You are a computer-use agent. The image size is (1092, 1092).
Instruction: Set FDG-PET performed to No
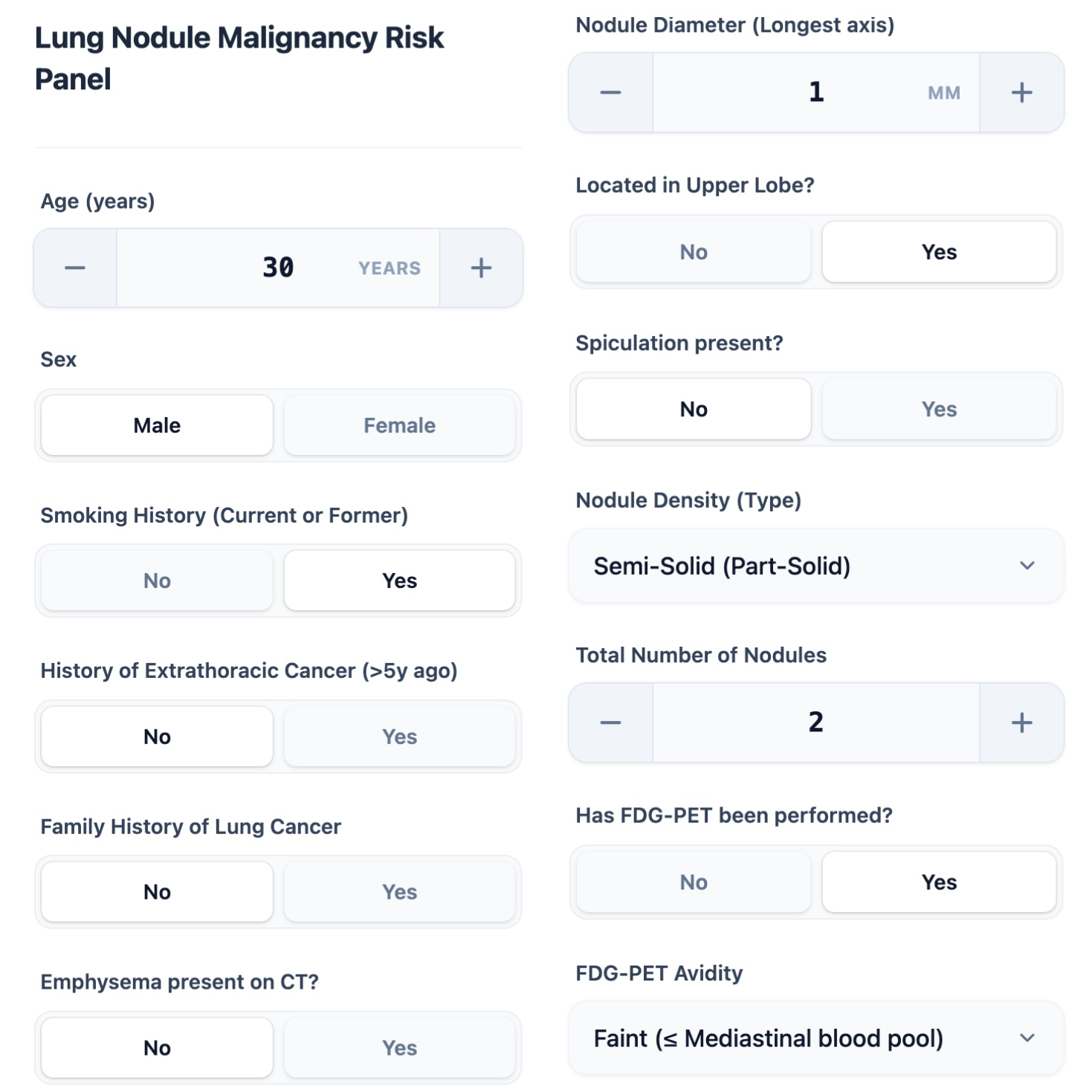(693, 882)
